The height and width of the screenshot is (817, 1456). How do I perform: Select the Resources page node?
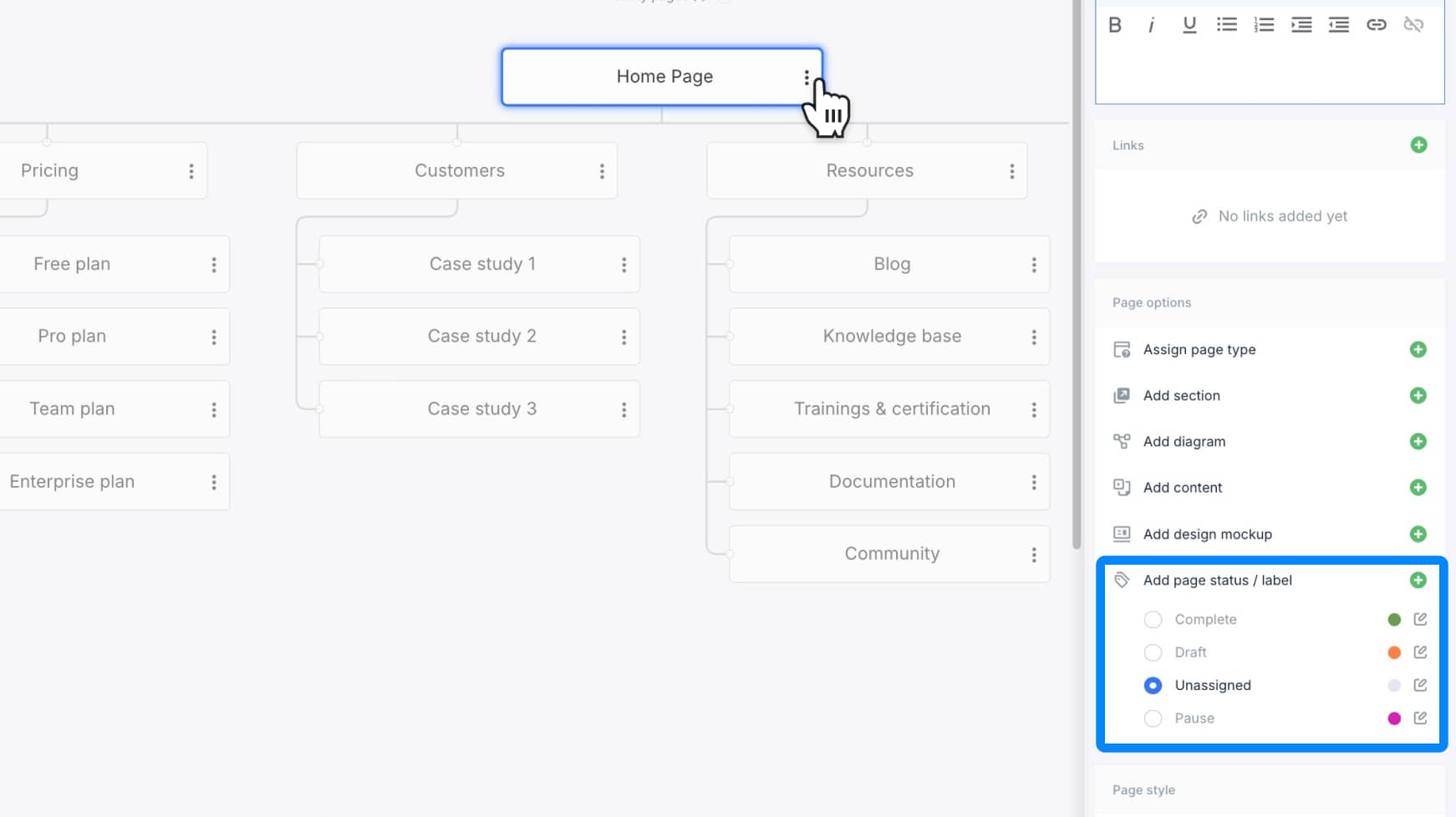[867, 170]
